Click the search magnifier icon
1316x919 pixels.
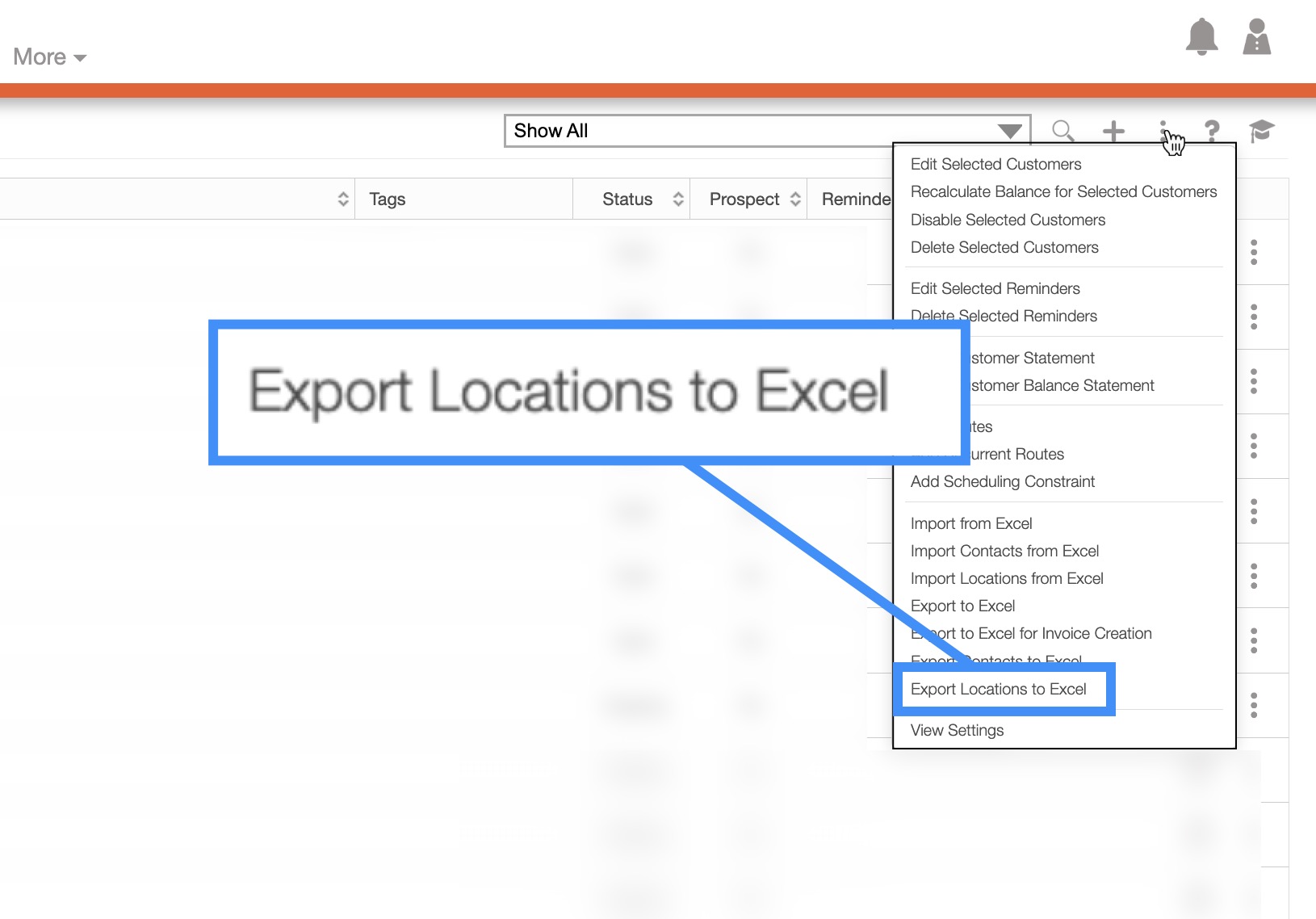(1062, 131)
